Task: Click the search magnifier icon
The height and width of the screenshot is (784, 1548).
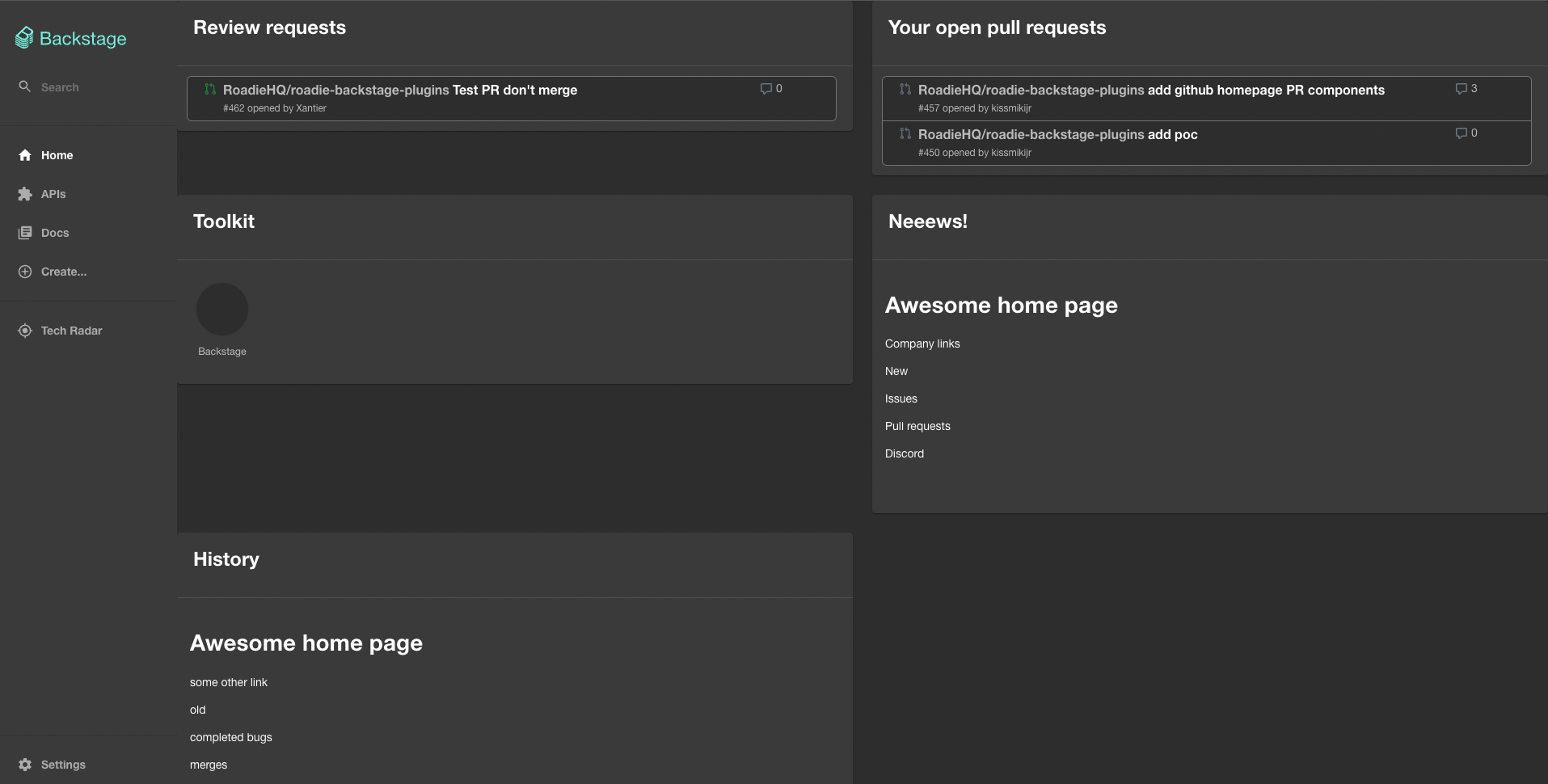Action: click(x=25, y=86)
